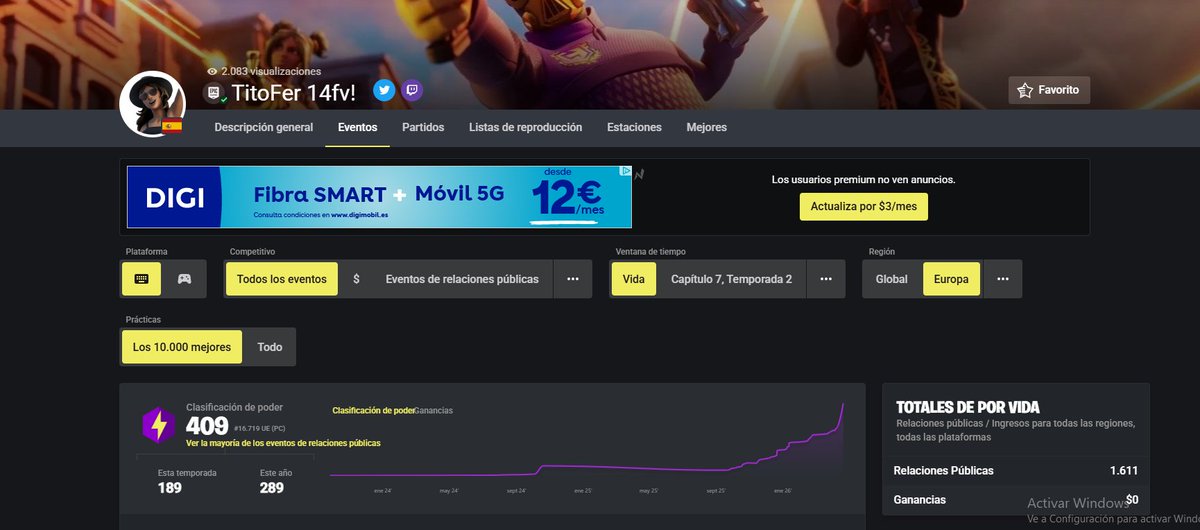Show Clasificación de poder chart series

pyautogui.click(x=373, y=410)
